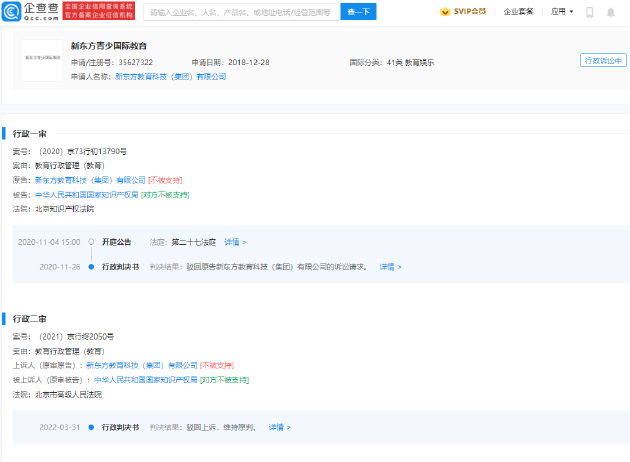Screen dimensions: 630x462
Task: Click application date 2018-12-28
Action: coord(249,62)
